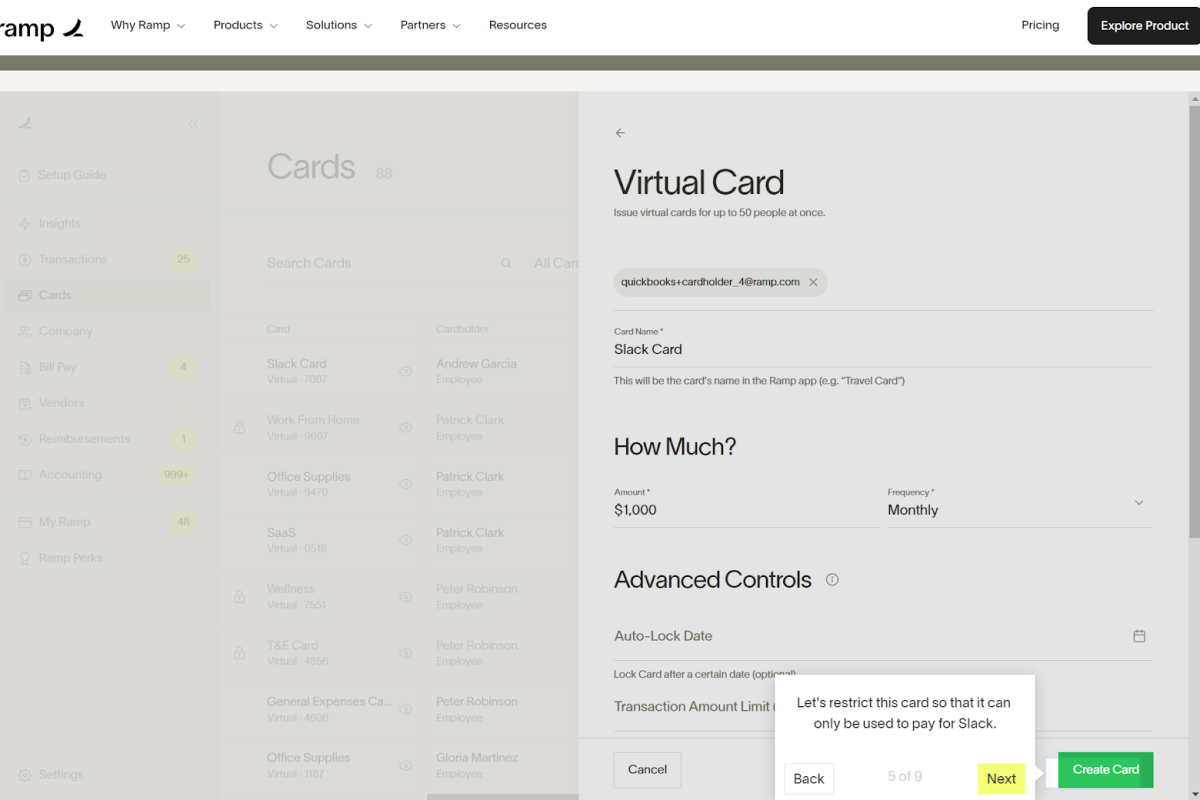Toggle eye icon on General Expenses row
Screen dimensions: 1200x800
406,709
